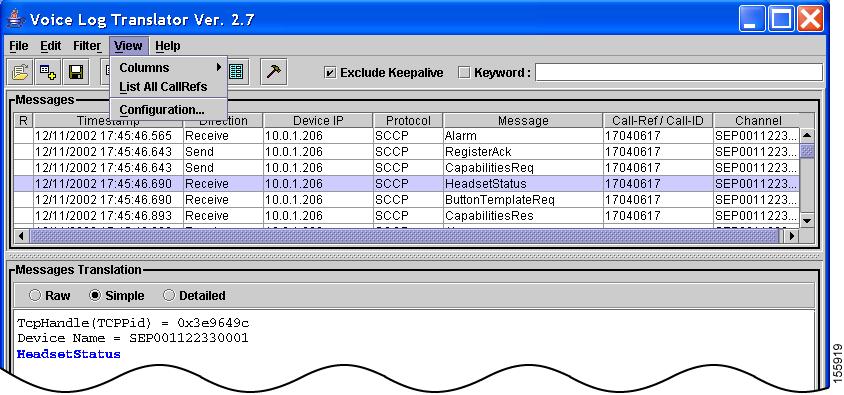Click the Message column header

click(x=523, y=121)
